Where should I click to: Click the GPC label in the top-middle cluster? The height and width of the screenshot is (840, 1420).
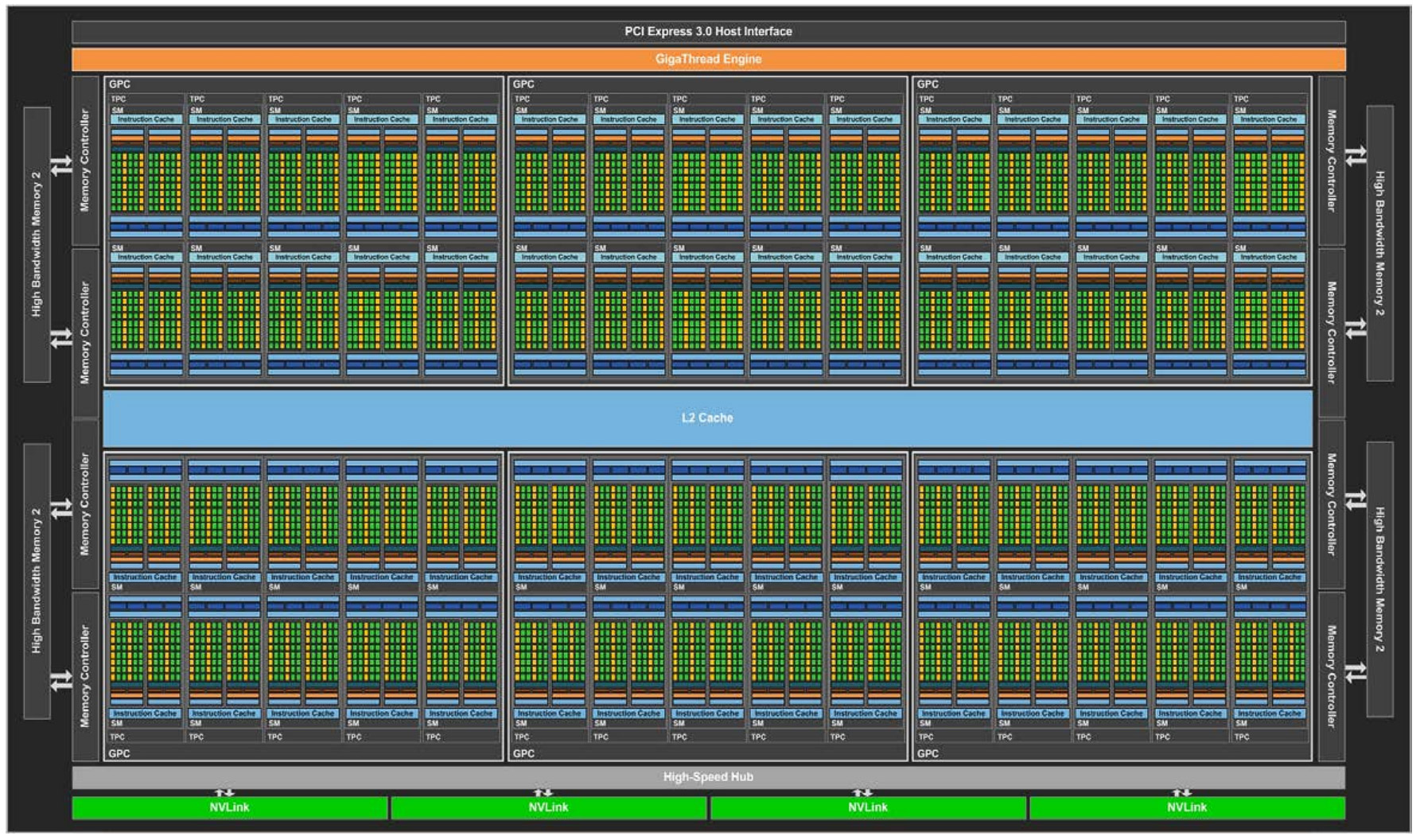(523, 84)
